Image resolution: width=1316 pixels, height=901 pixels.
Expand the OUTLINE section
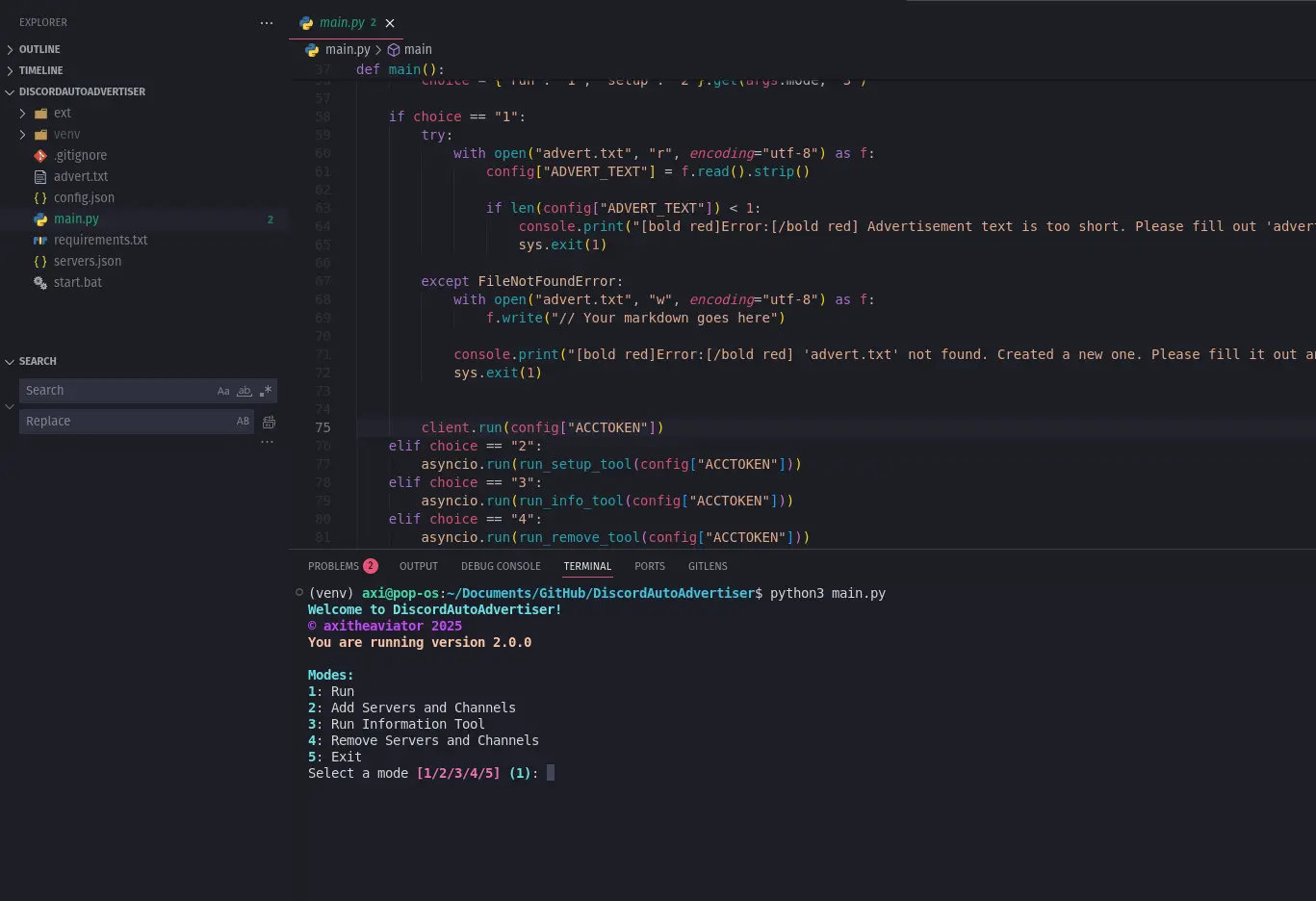(x=39, y=49)
